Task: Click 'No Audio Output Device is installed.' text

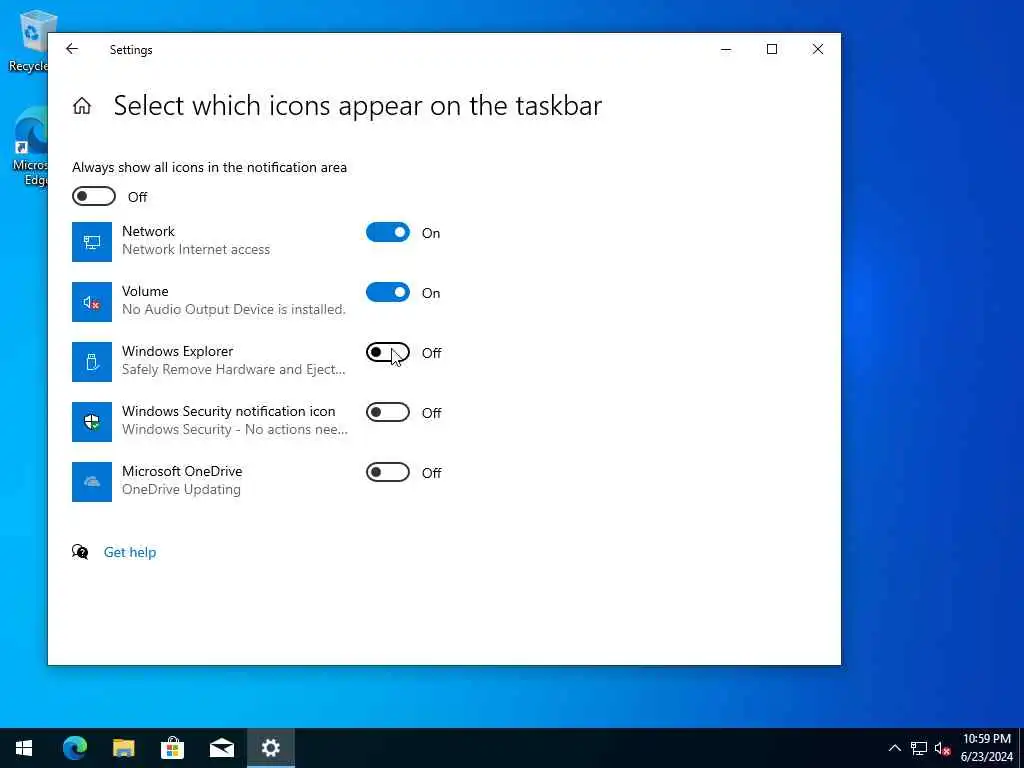Action: [x=234, y=310]
